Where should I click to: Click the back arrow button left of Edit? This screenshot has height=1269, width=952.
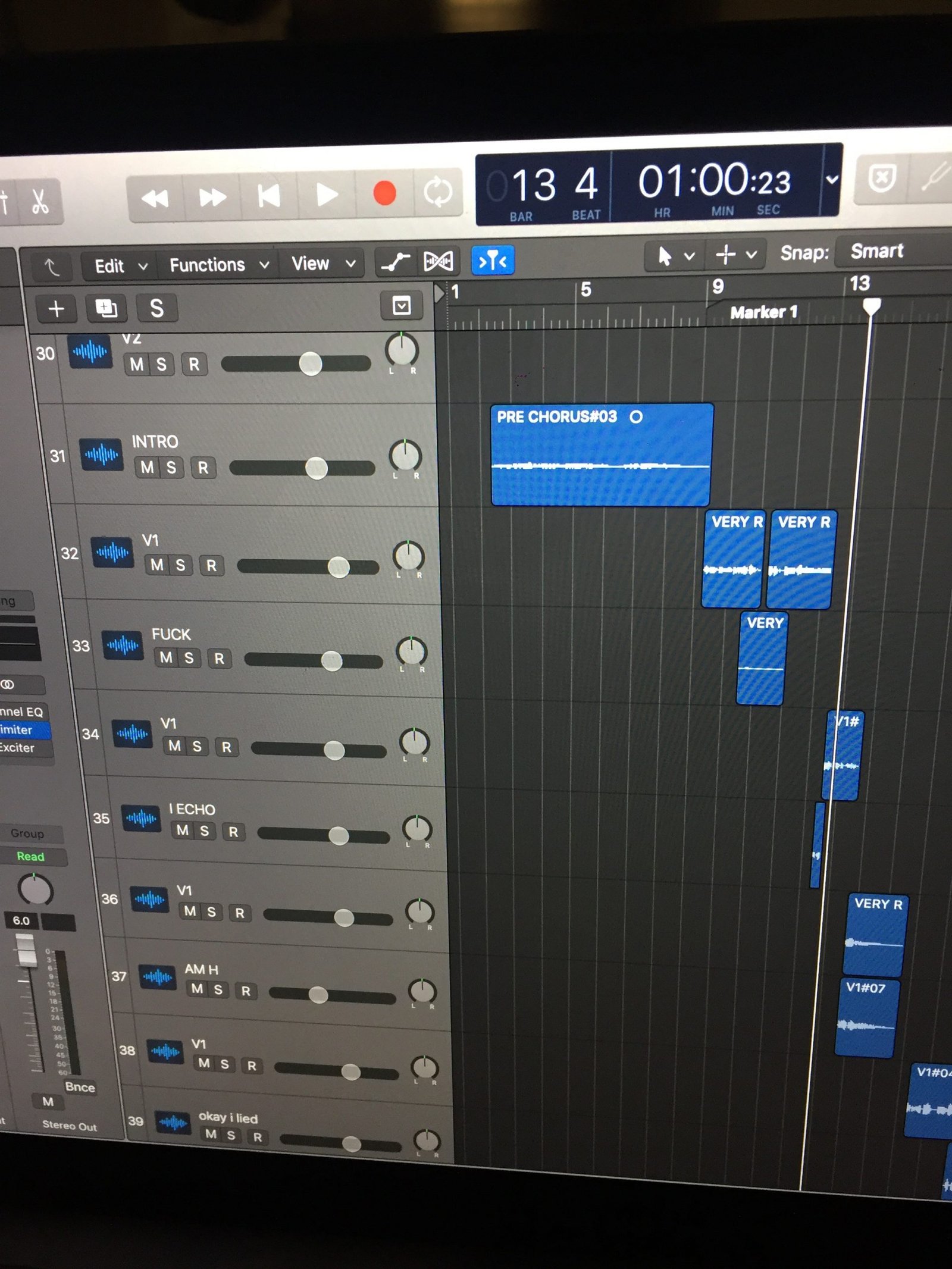[52, 267]
